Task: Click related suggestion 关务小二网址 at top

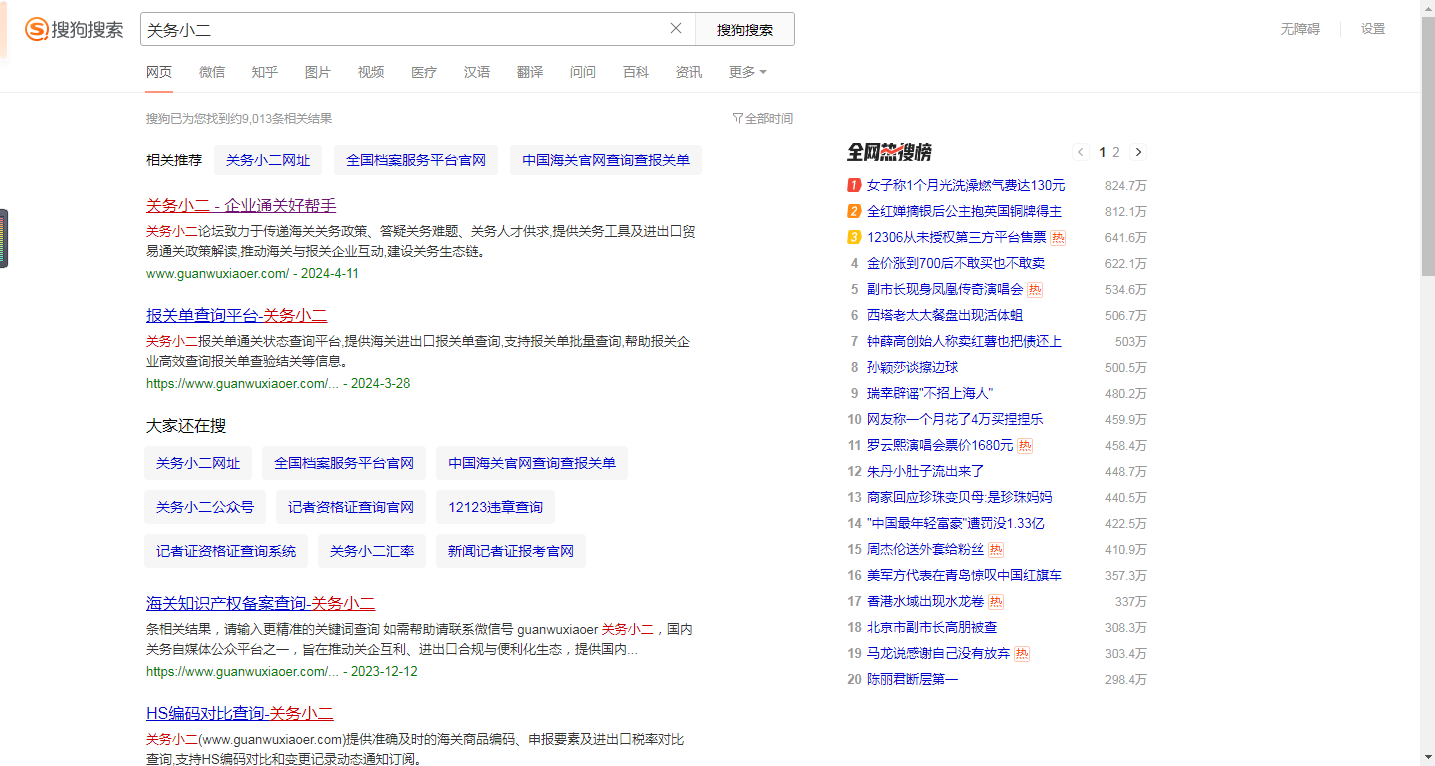Action: click(268, 160)
